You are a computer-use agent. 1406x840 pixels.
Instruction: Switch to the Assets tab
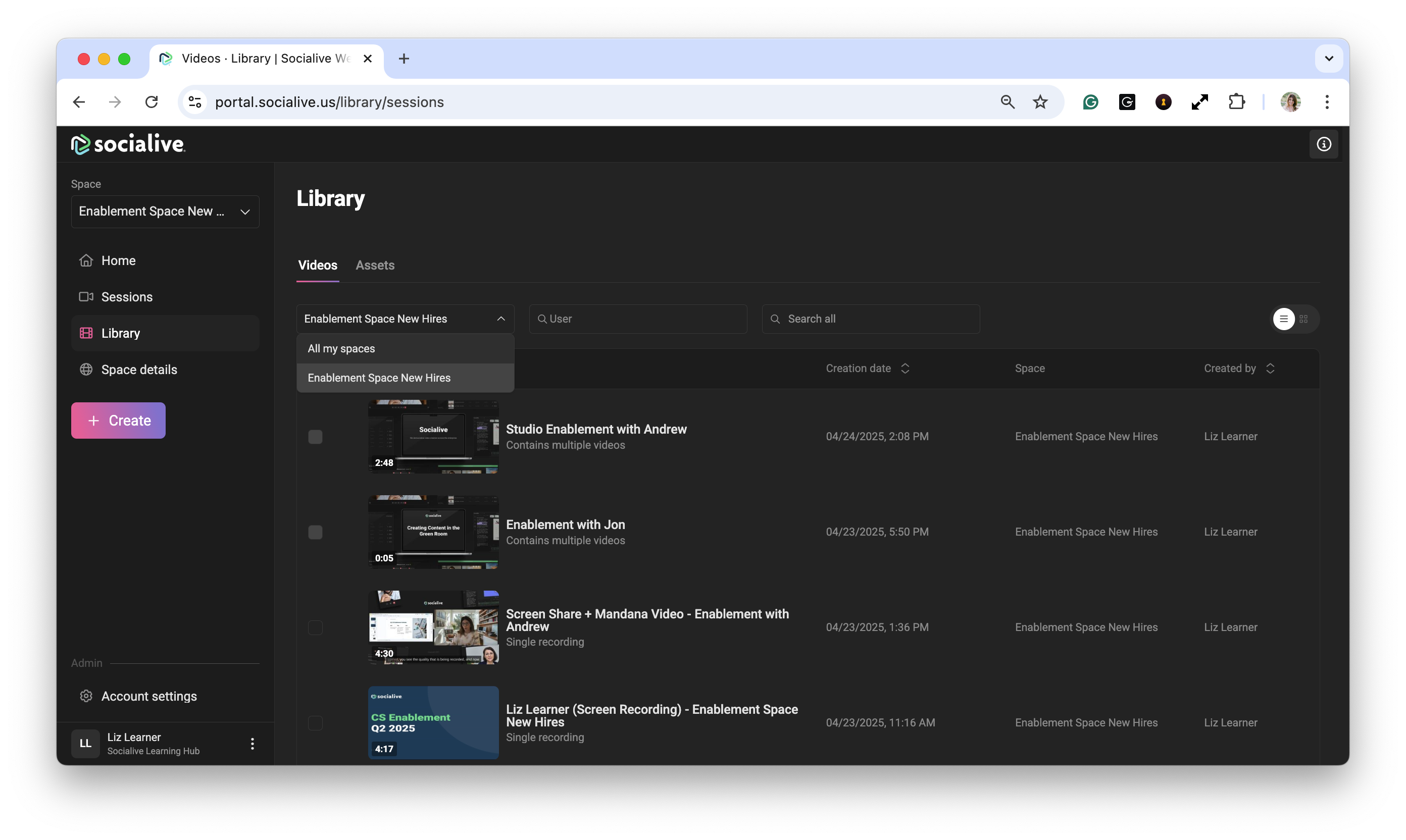pyautogui.click(x=374, y=265)
